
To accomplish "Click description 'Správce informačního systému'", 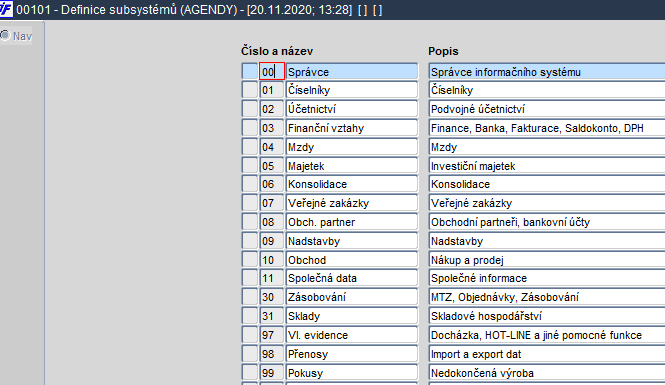I will click(x=547, y=71).
